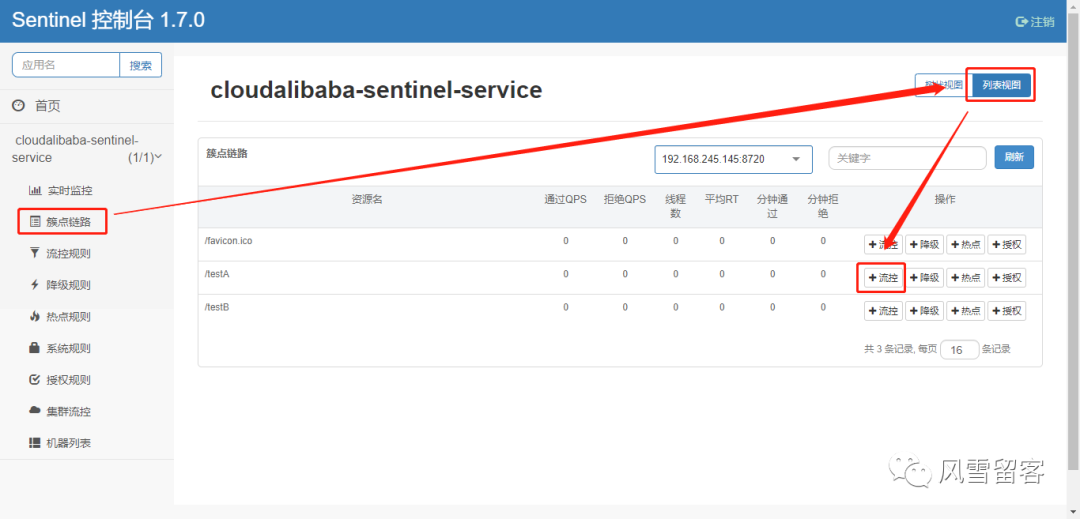1080x519 pixels.
Task: Click the 操作 column header
Action: pyautogui.click(x=945, y=199)
